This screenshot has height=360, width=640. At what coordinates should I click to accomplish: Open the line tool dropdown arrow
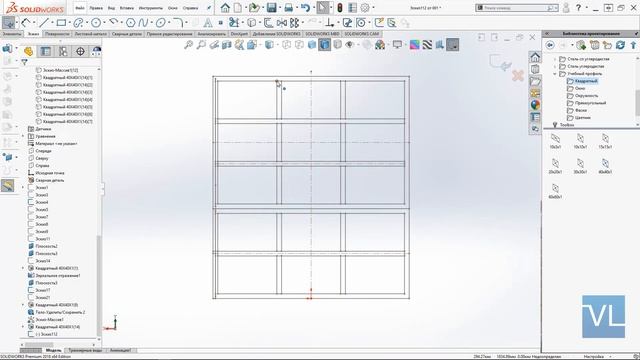pos(51,23)
